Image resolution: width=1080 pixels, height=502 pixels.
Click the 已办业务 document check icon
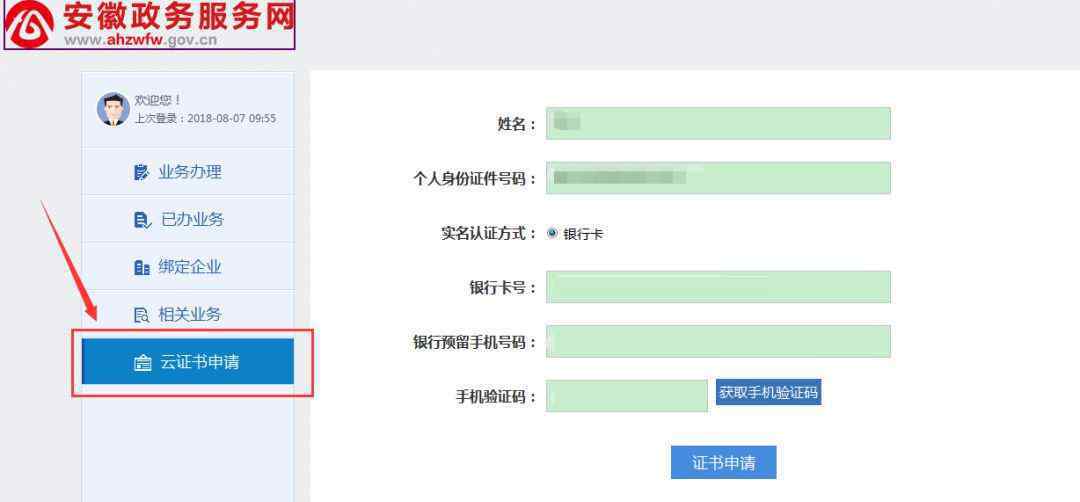(x=142, y=220)
